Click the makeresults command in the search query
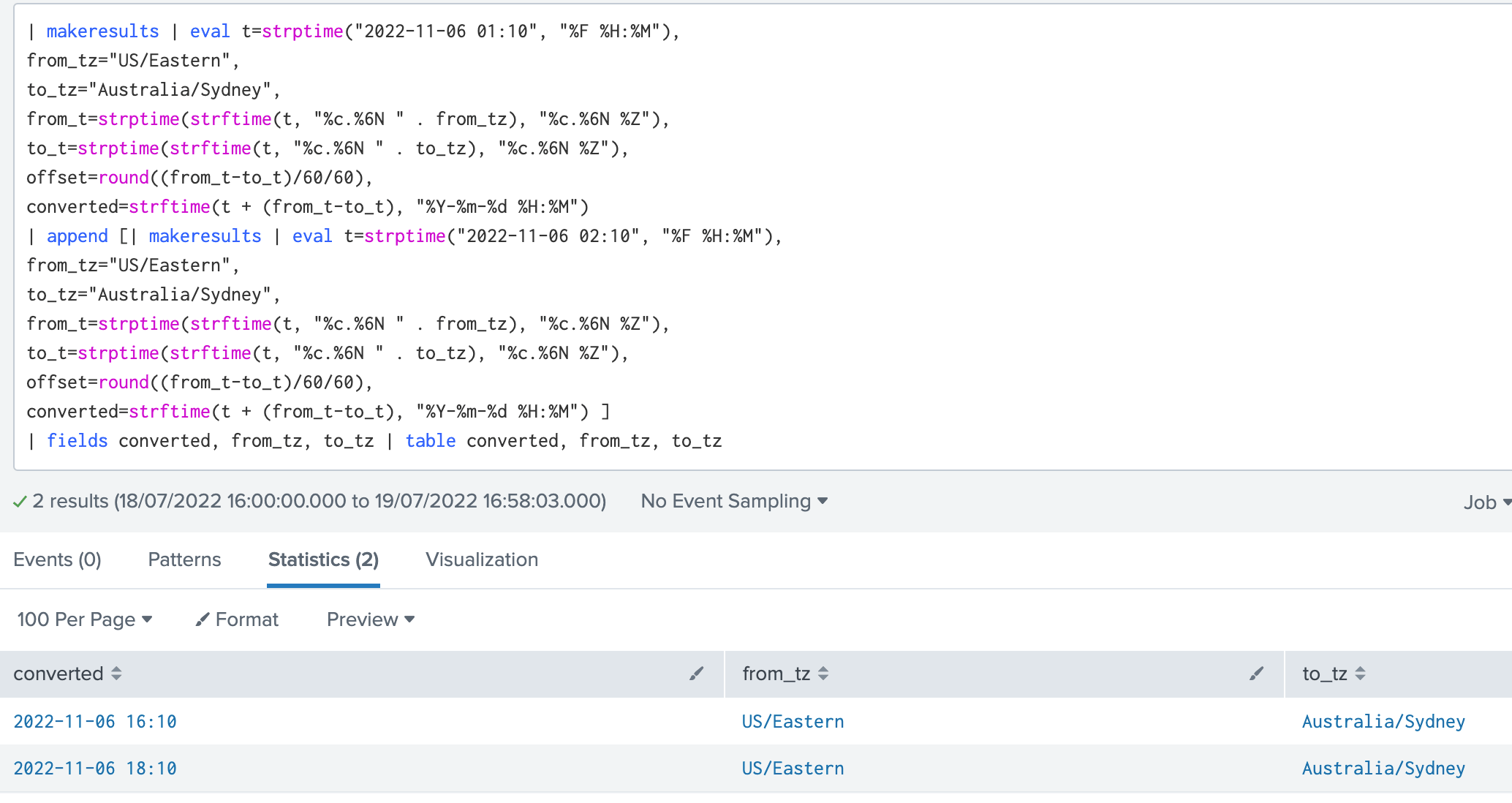Image resolution: width=1512 pixels, height=803 pixels. (102, 31)
